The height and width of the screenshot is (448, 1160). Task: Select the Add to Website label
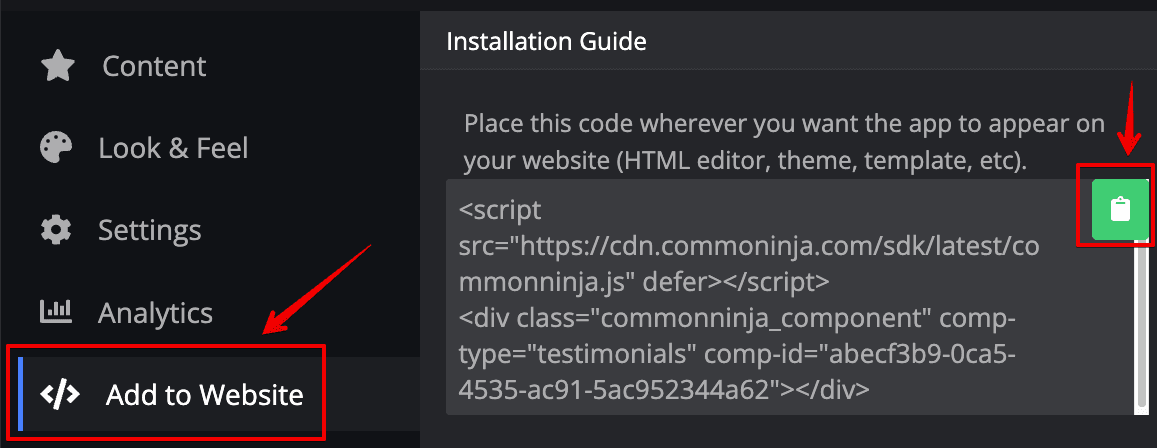click(x=204, y=395)
